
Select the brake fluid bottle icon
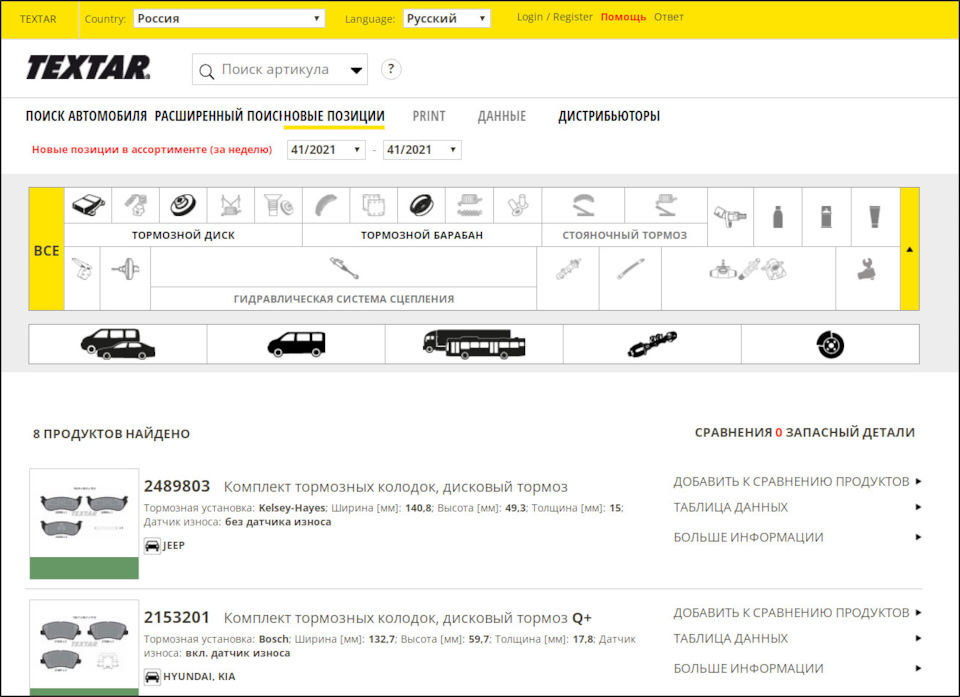click(x=778, y=216)
